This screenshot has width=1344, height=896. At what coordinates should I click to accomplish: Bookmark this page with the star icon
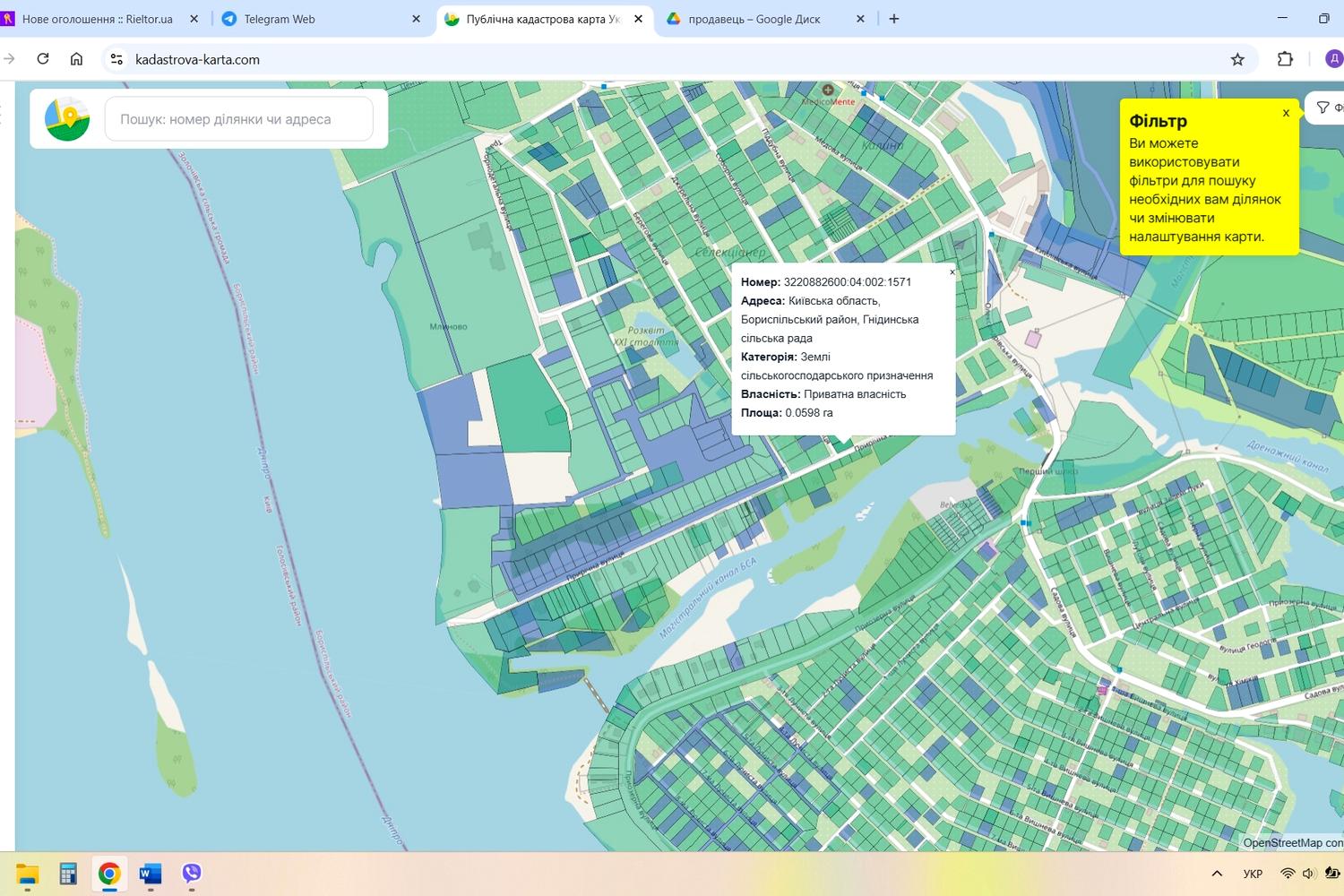click(1237, 59)
